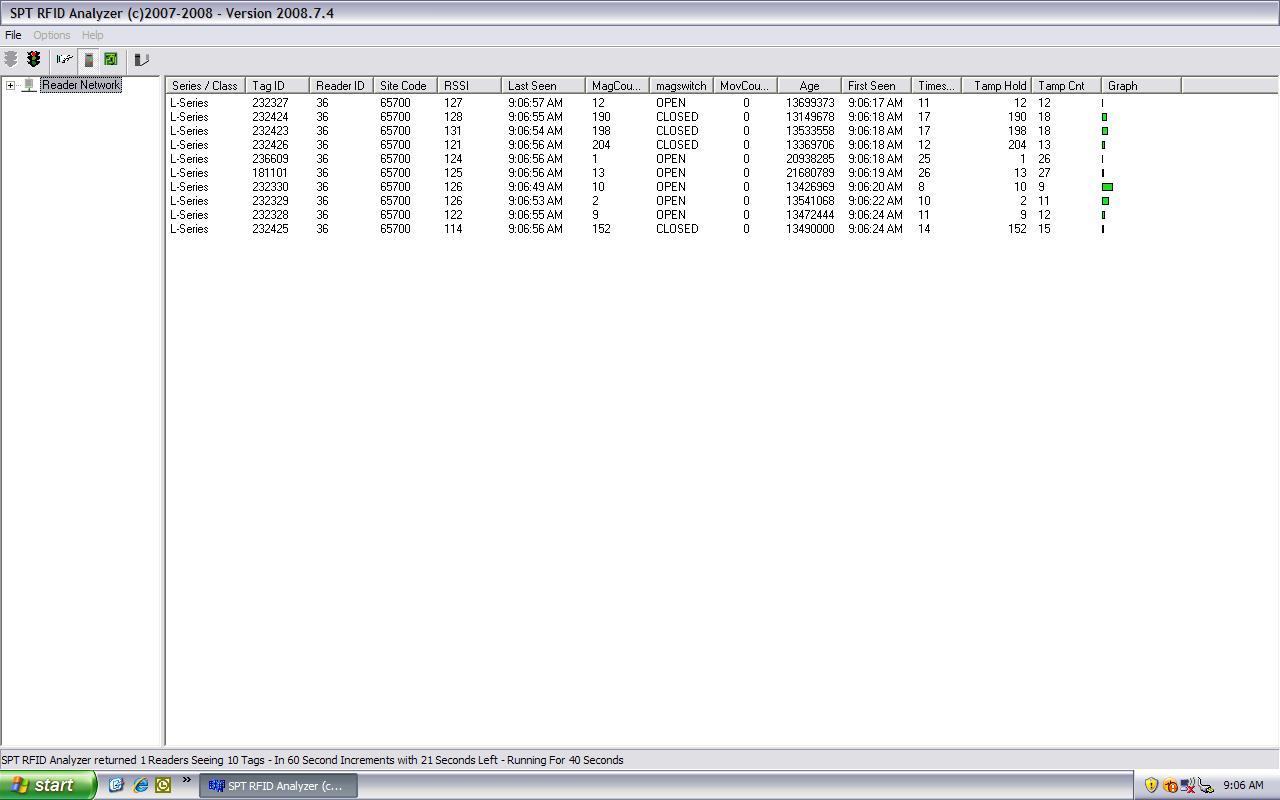Click the signal waveform toolbar icon
The height and width of the screenshot is (800, 1280).
coord(64,60)
